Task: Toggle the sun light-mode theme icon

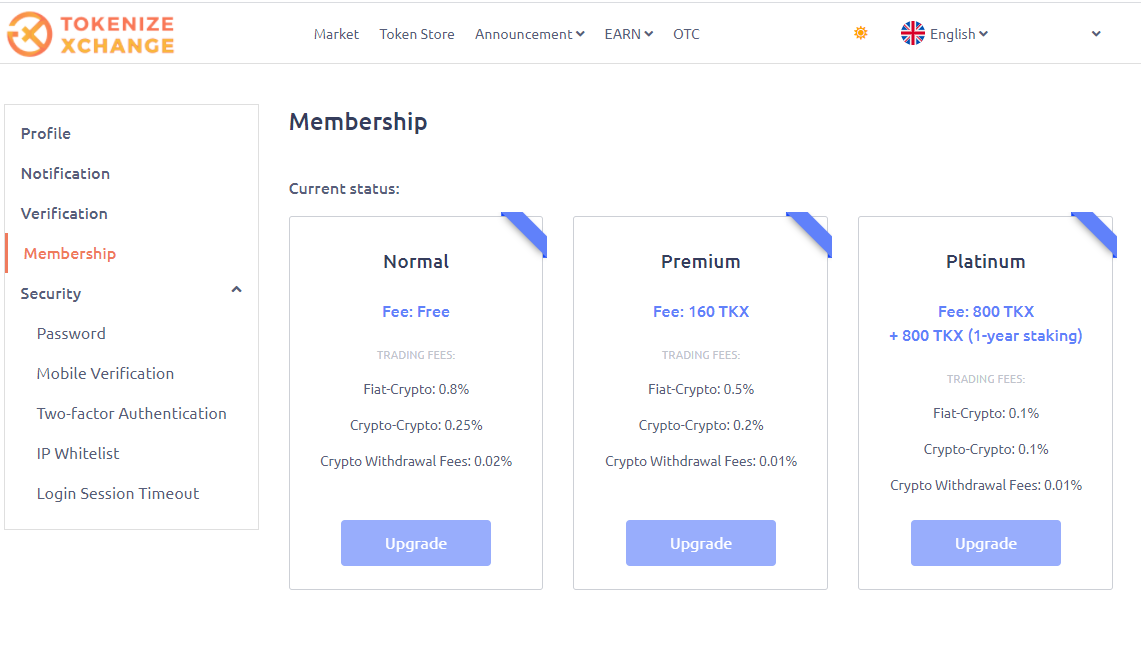Action: coord(861,33)
